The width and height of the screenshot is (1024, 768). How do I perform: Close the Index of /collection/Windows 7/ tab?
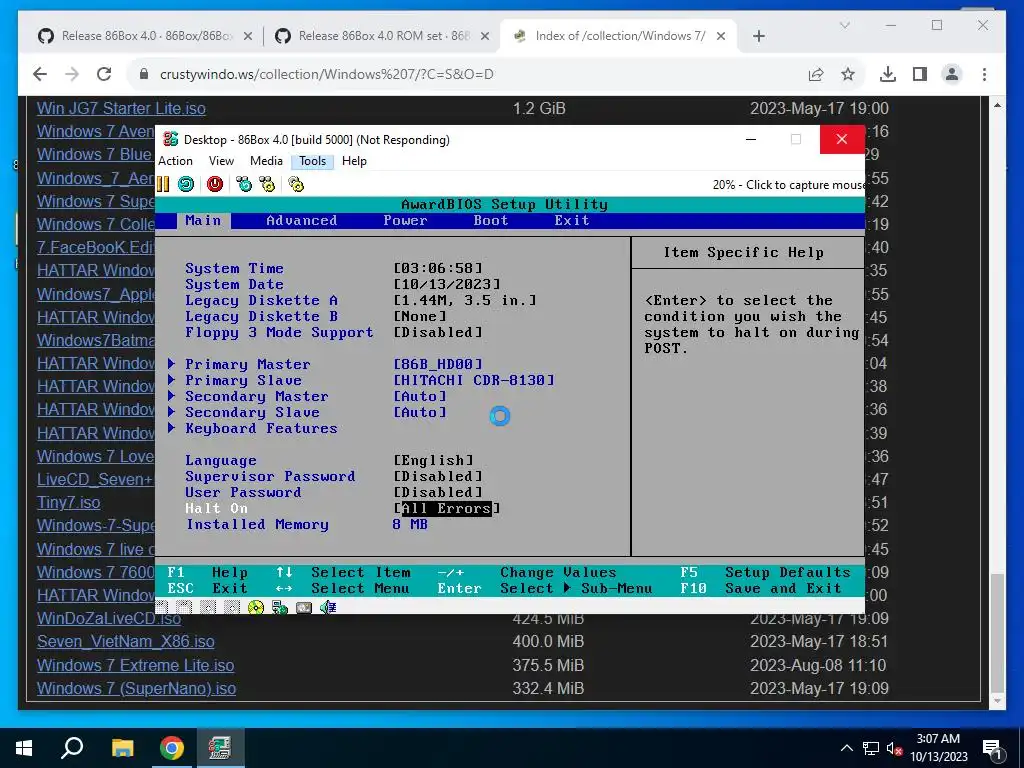click(721, 36)
